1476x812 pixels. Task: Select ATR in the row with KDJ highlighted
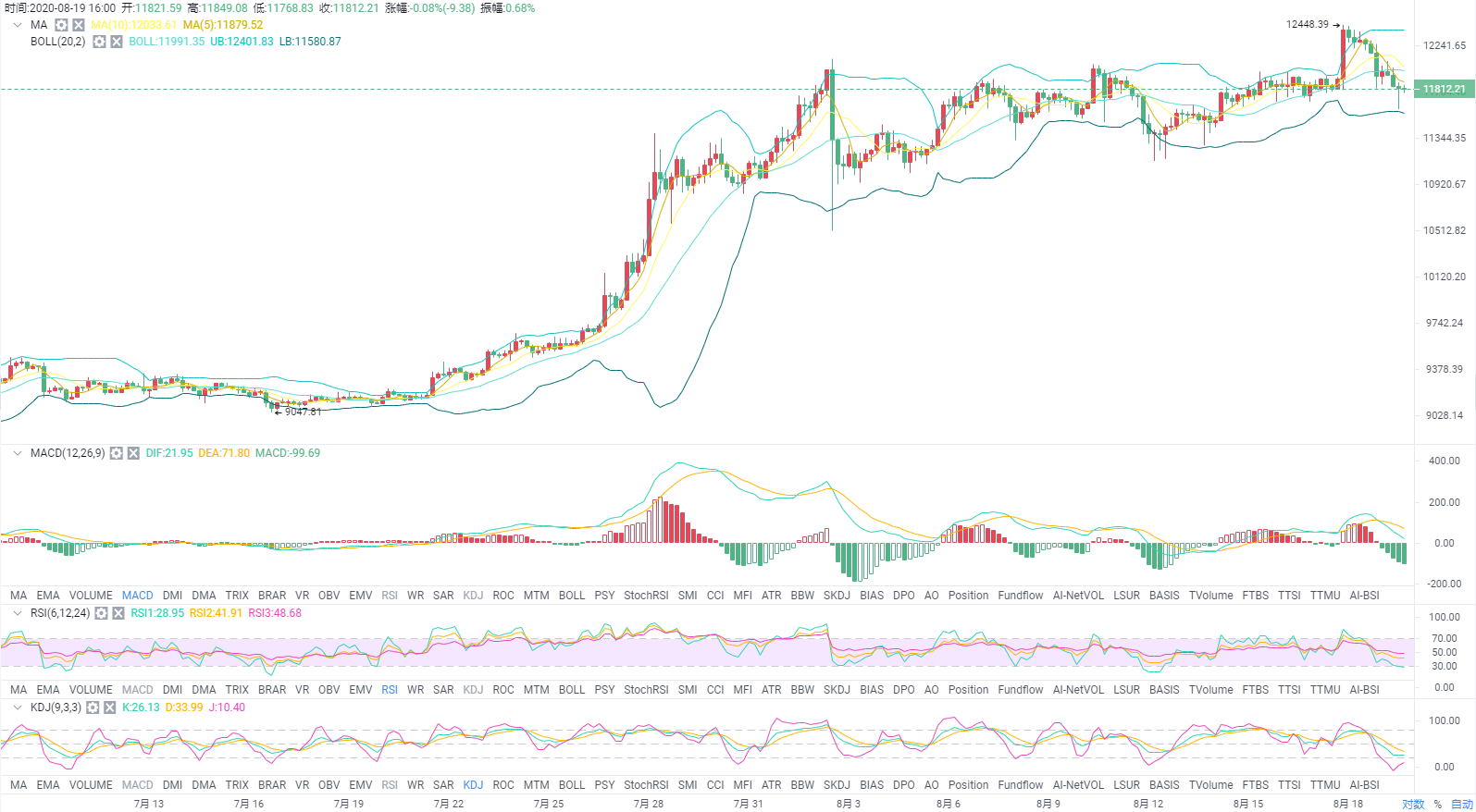click(771, 785)
